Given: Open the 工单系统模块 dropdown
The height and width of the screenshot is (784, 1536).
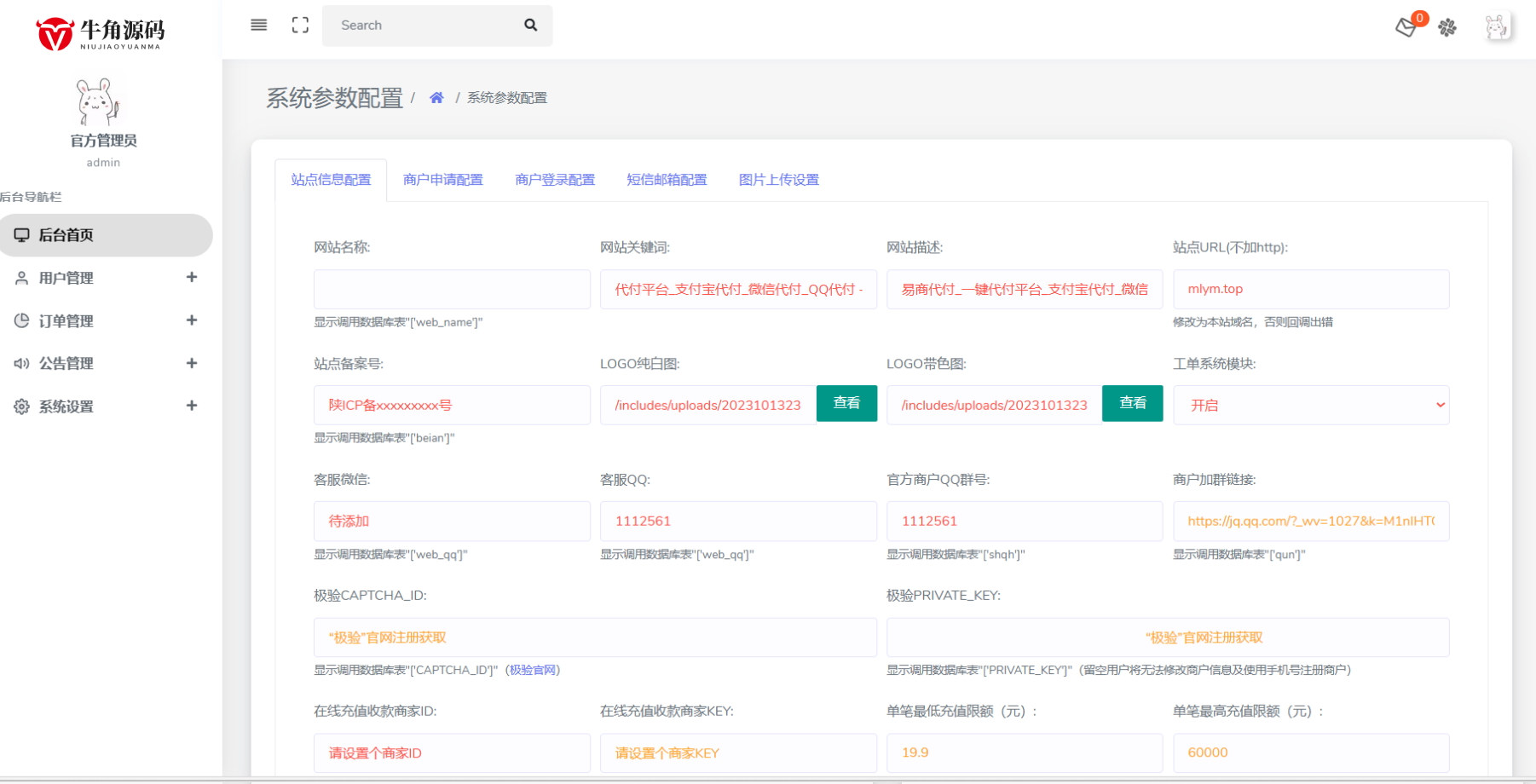Looking at the screenshot, I should (1311, 406).
